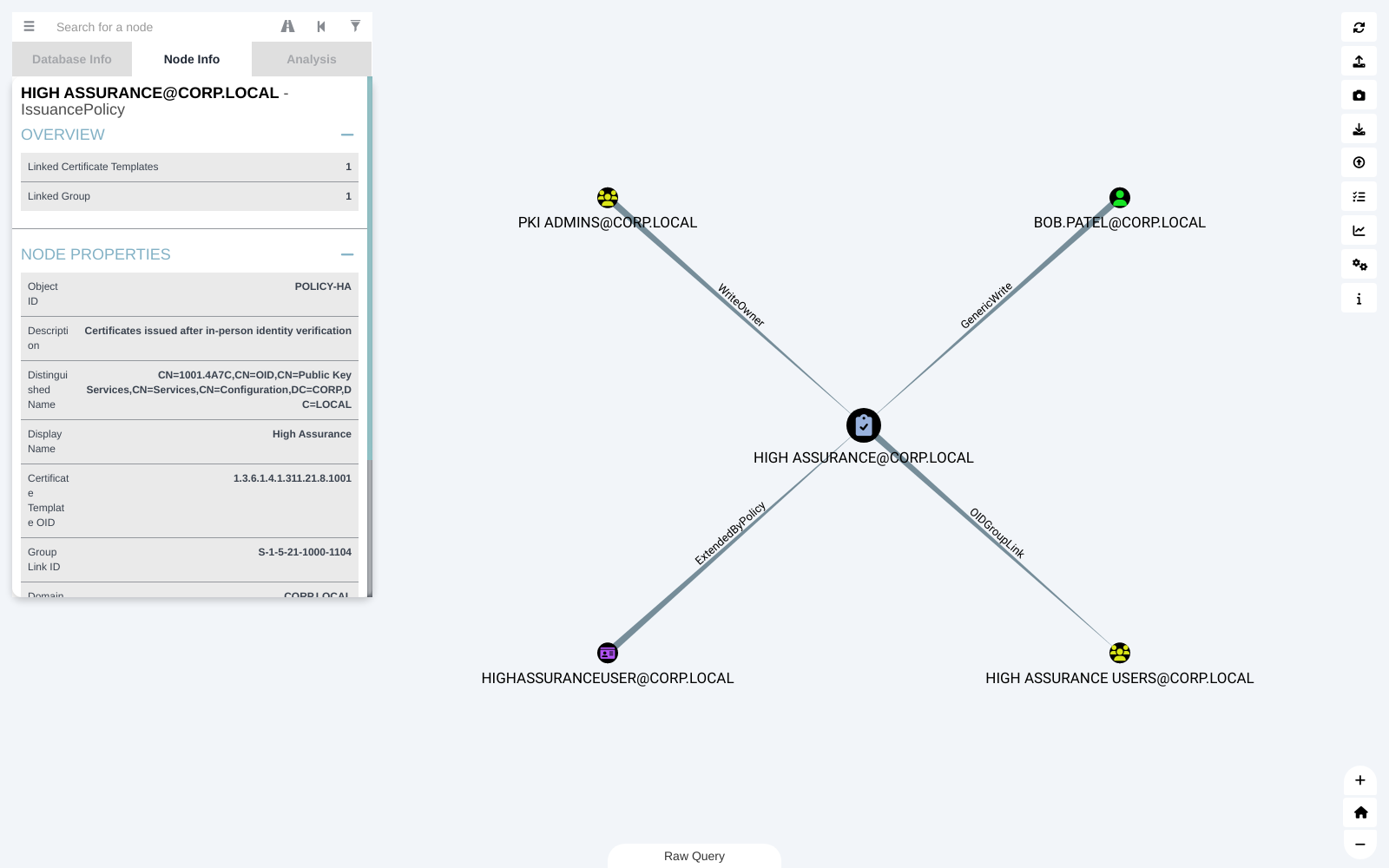Click the ExtendedByPolicy edge label
This screenshot has height=868, width=1389.
[x=730, y=533]
